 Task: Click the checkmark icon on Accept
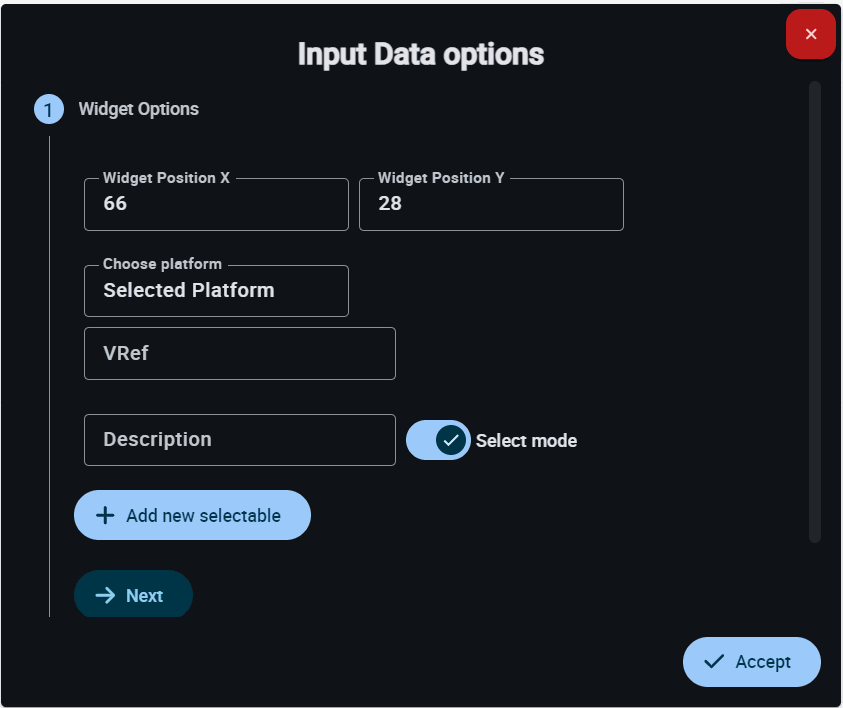point(714,662)
